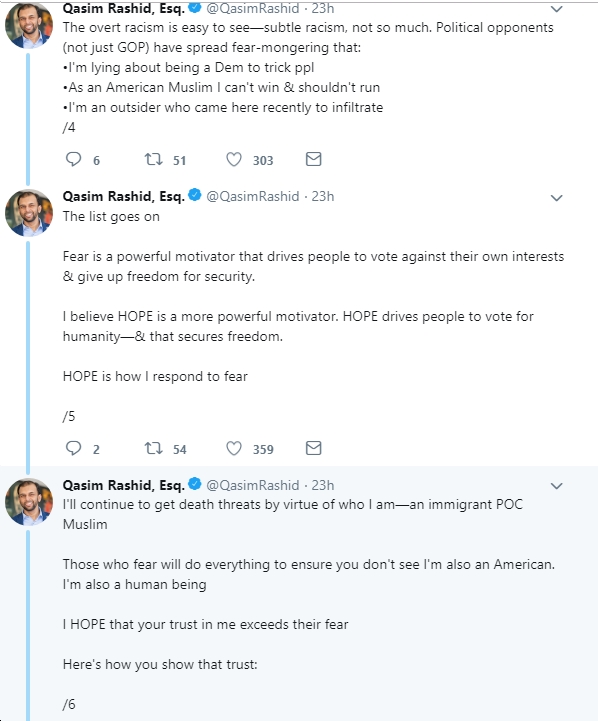Share tweet /5 via direct message envelope
This screenshot has height=721, width=598.
click(313, 448)
